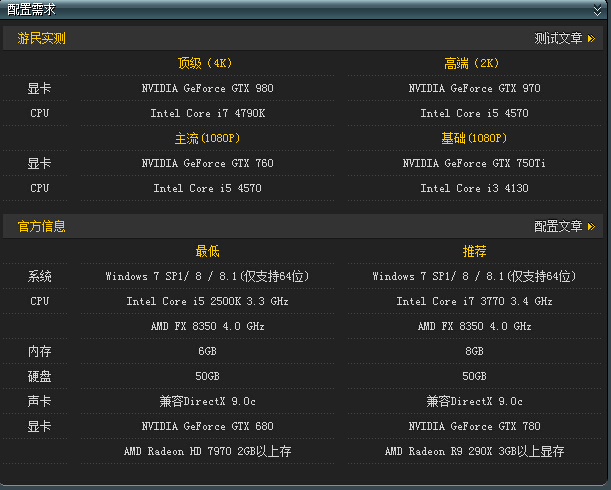
Task: Select Intel Core i7 4790K cell
Action: coord(208,113)
